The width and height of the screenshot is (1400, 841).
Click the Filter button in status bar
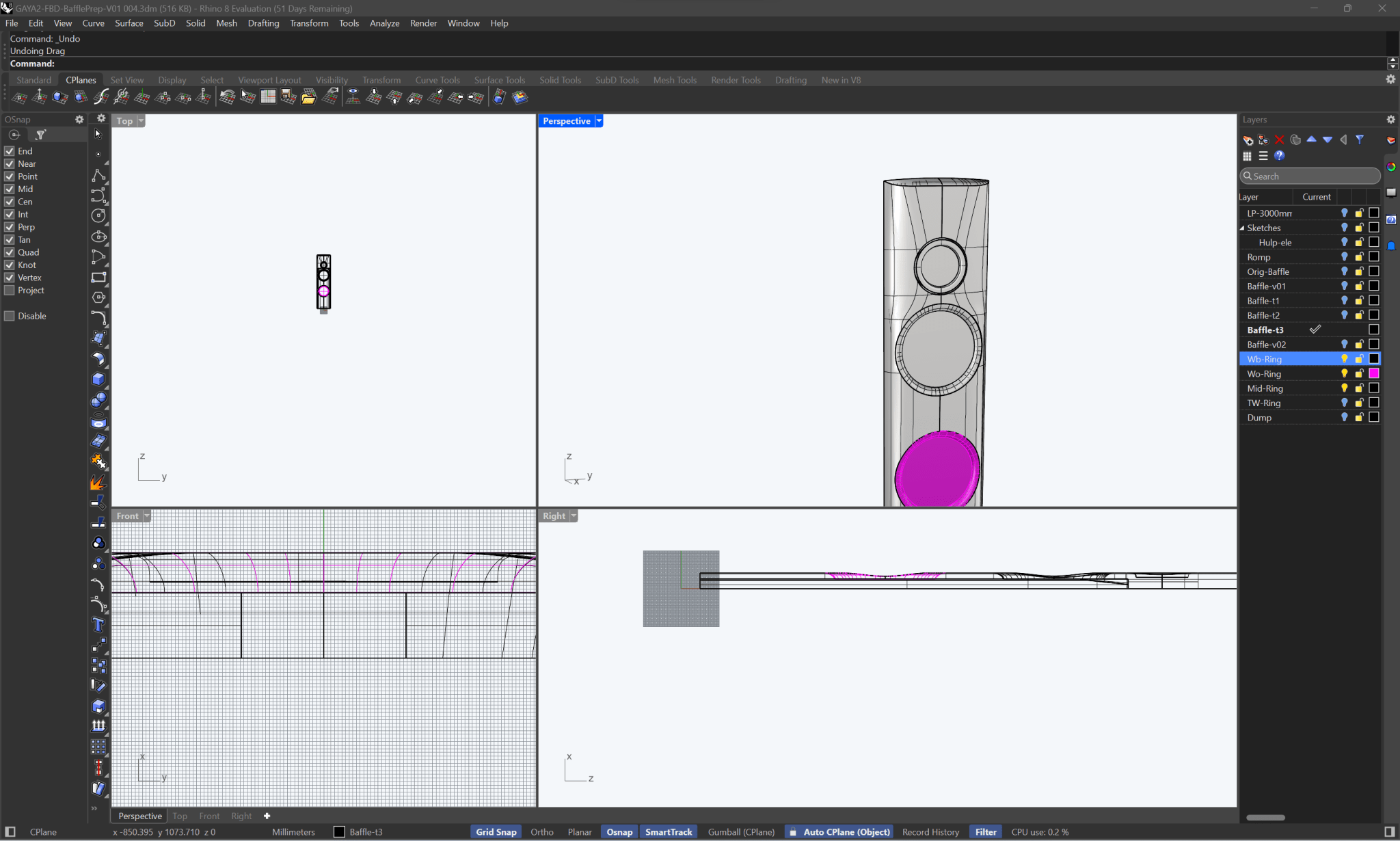tap(986, 832)
